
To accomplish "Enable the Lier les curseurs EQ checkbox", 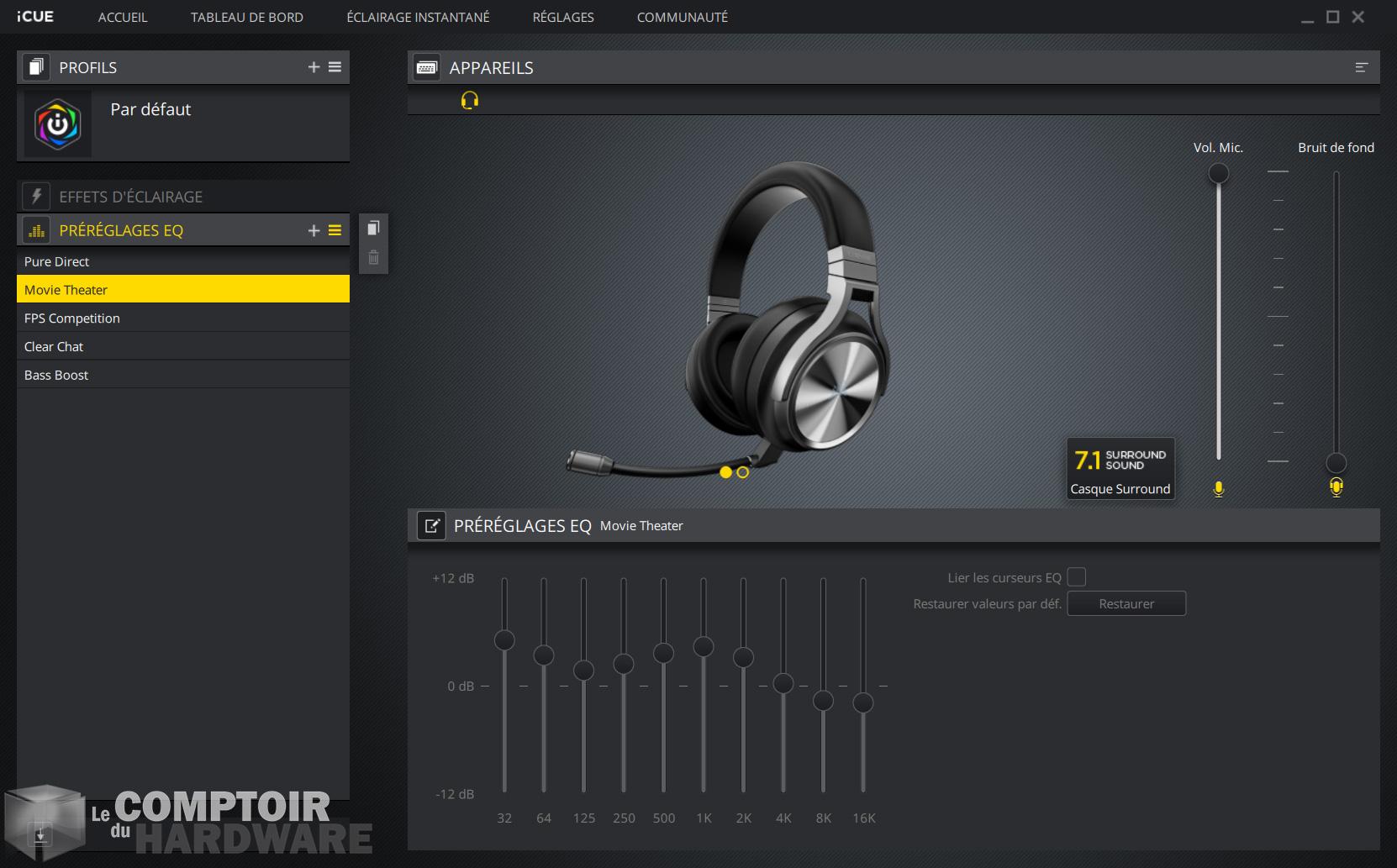I will click(1076, 577).
